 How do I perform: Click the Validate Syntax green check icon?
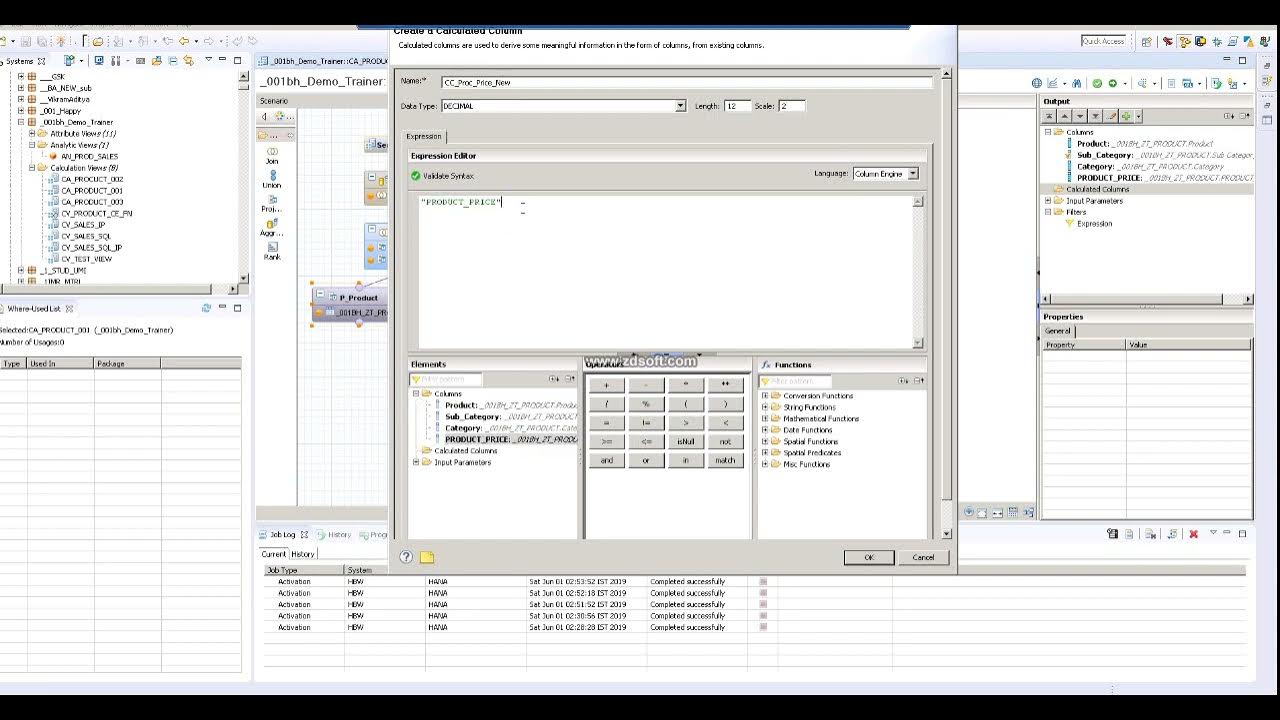click(x=416, y=176)
